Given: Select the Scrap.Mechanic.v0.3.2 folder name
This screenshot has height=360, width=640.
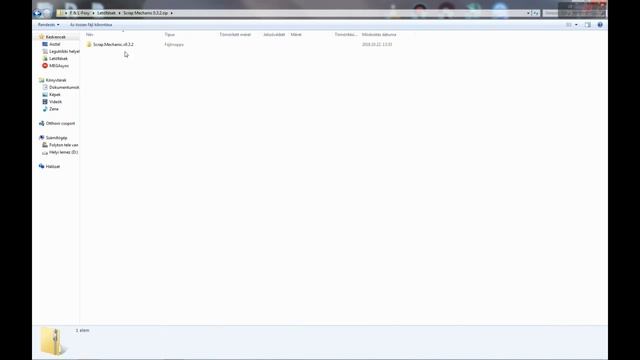Looking at the screenshot, I should coord(113,44).
